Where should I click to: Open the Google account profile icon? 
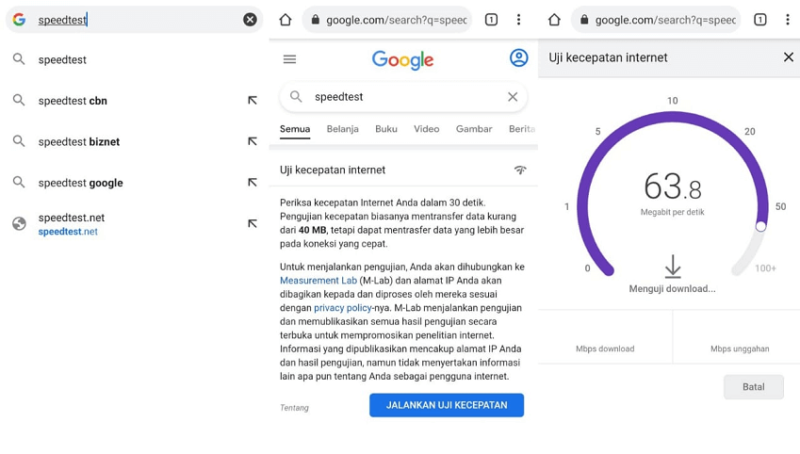(x=519, y=58)
